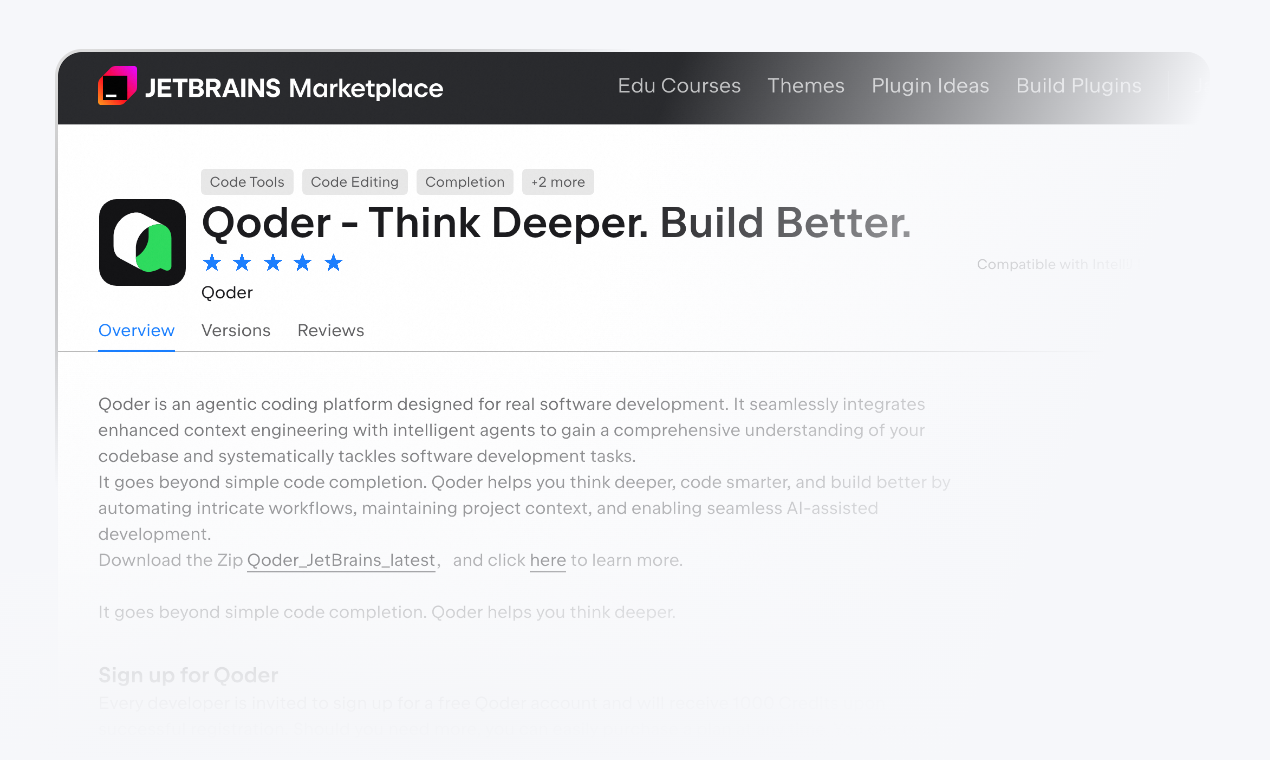Click the second rating star under the title
The image size is (1270, 760).
click(x=241, y=262)
